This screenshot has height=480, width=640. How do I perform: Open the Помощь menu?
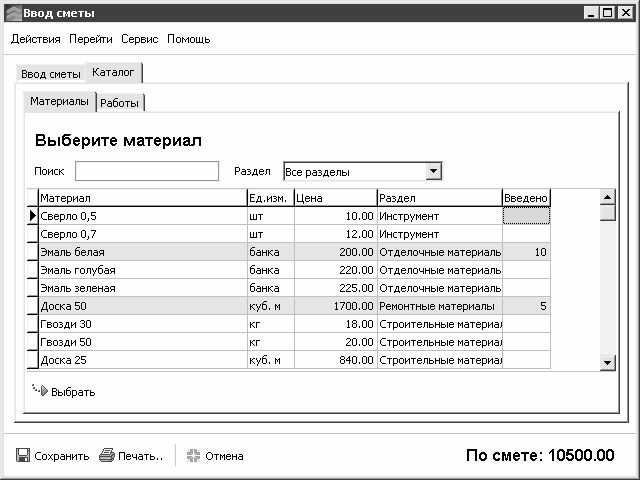click(x=189, y=39)
